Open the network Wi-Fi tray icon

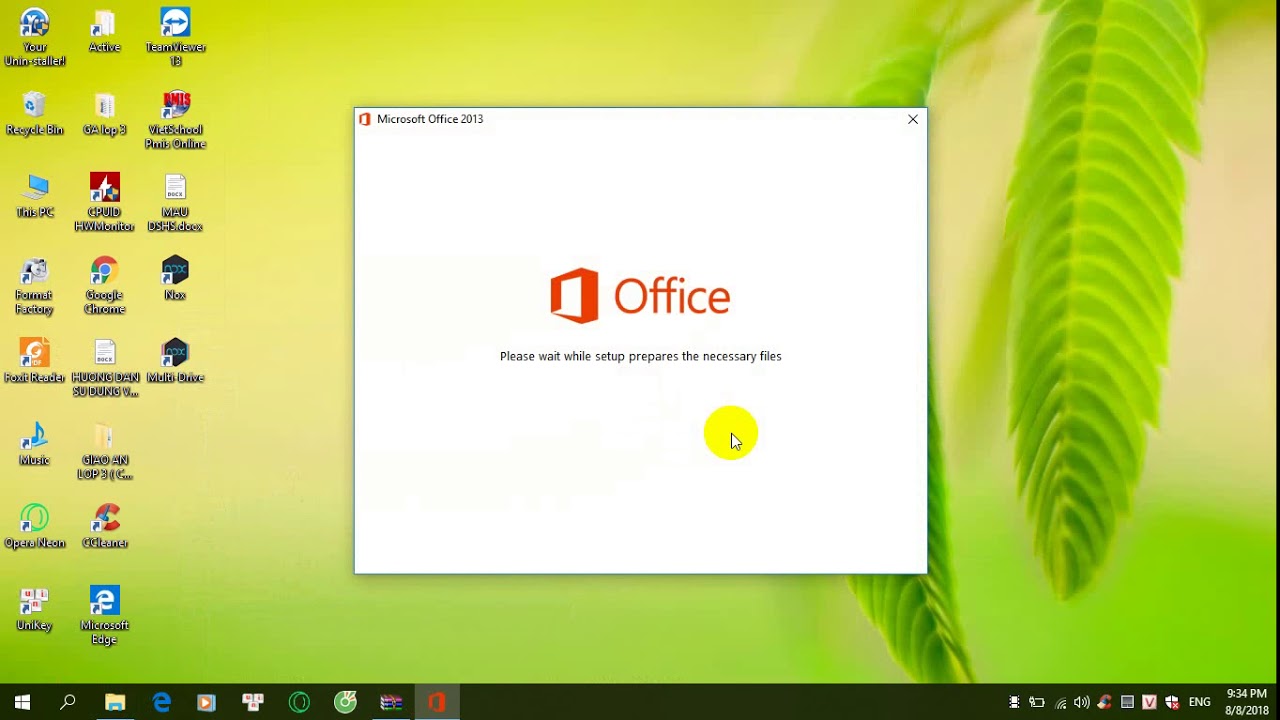[1060, 702]
